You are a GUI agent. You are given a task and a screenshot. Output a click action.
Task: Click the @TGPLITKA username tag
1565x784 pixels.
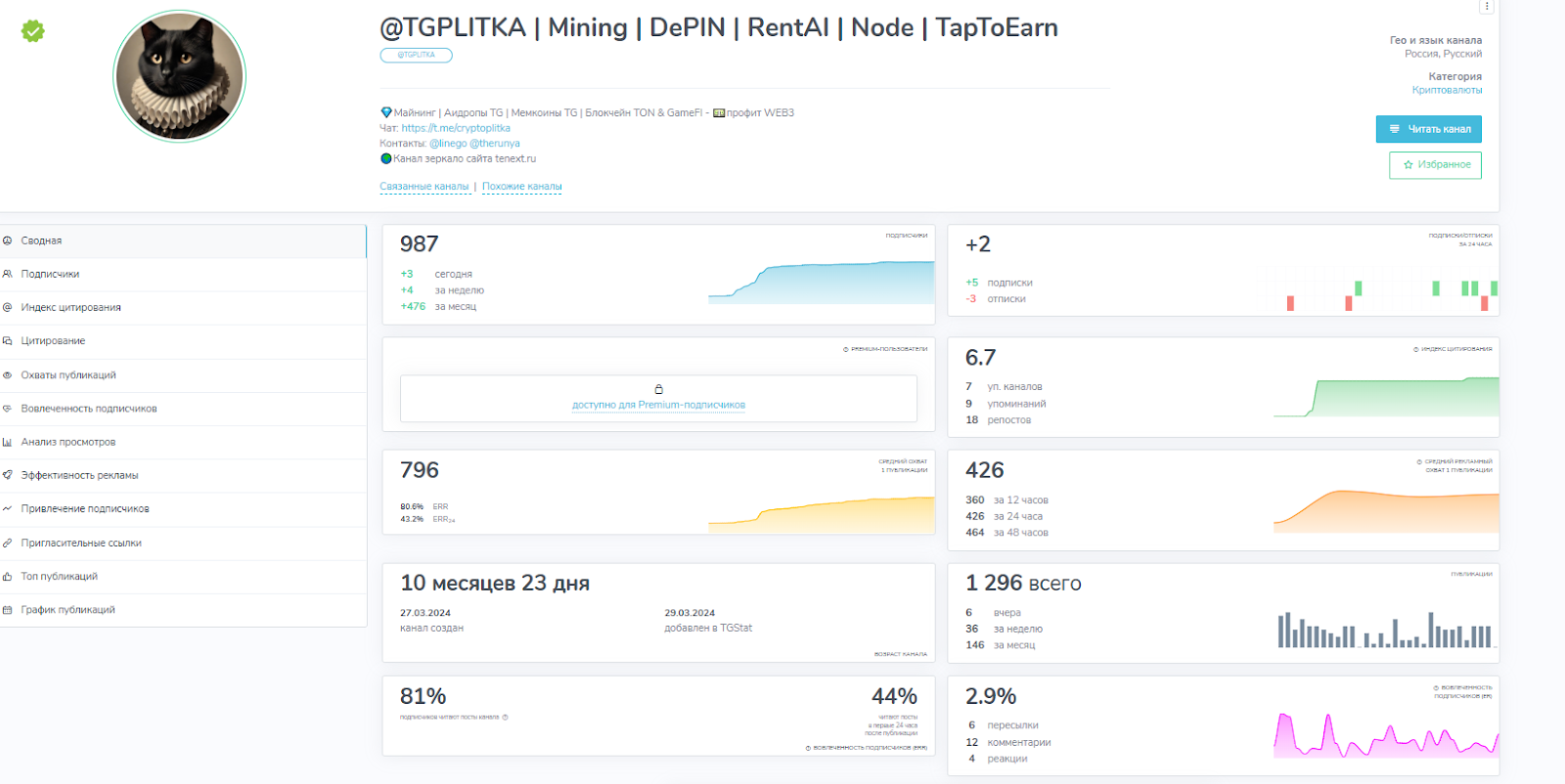click(x=416, y=56)
